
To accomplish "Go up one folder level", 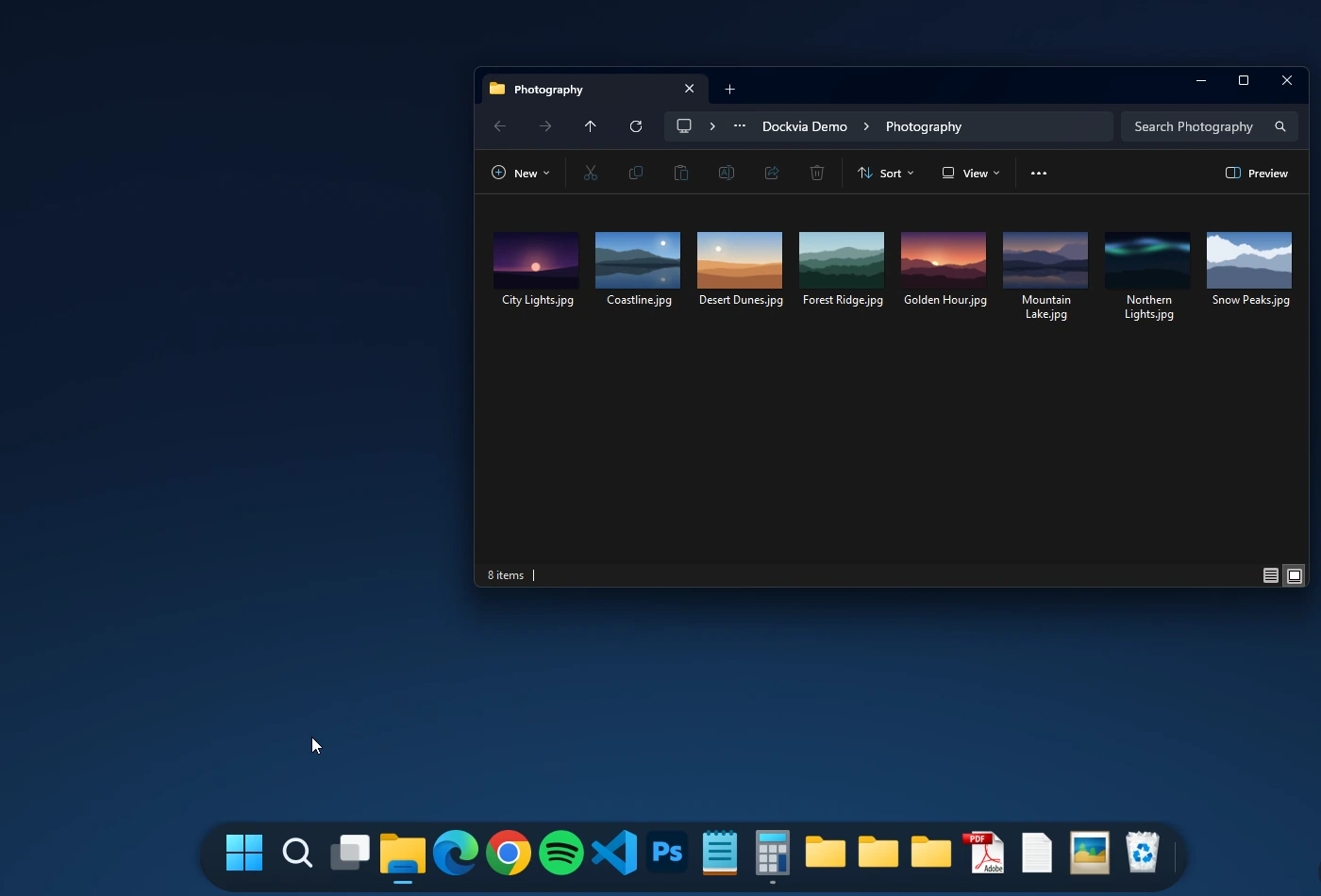I will [591, 126].
